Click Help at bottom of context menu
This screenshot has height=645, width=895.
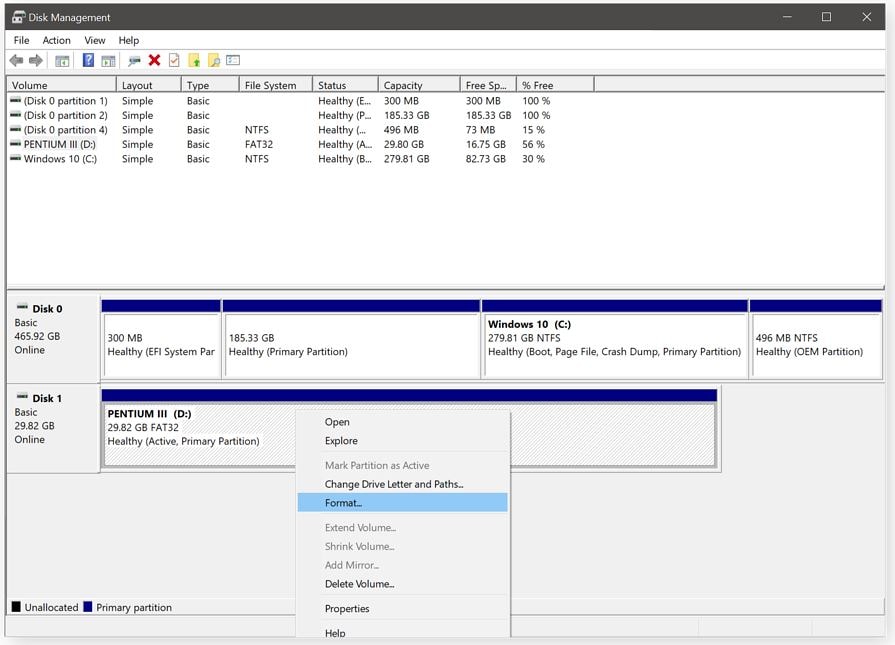[x=402, y=632]
